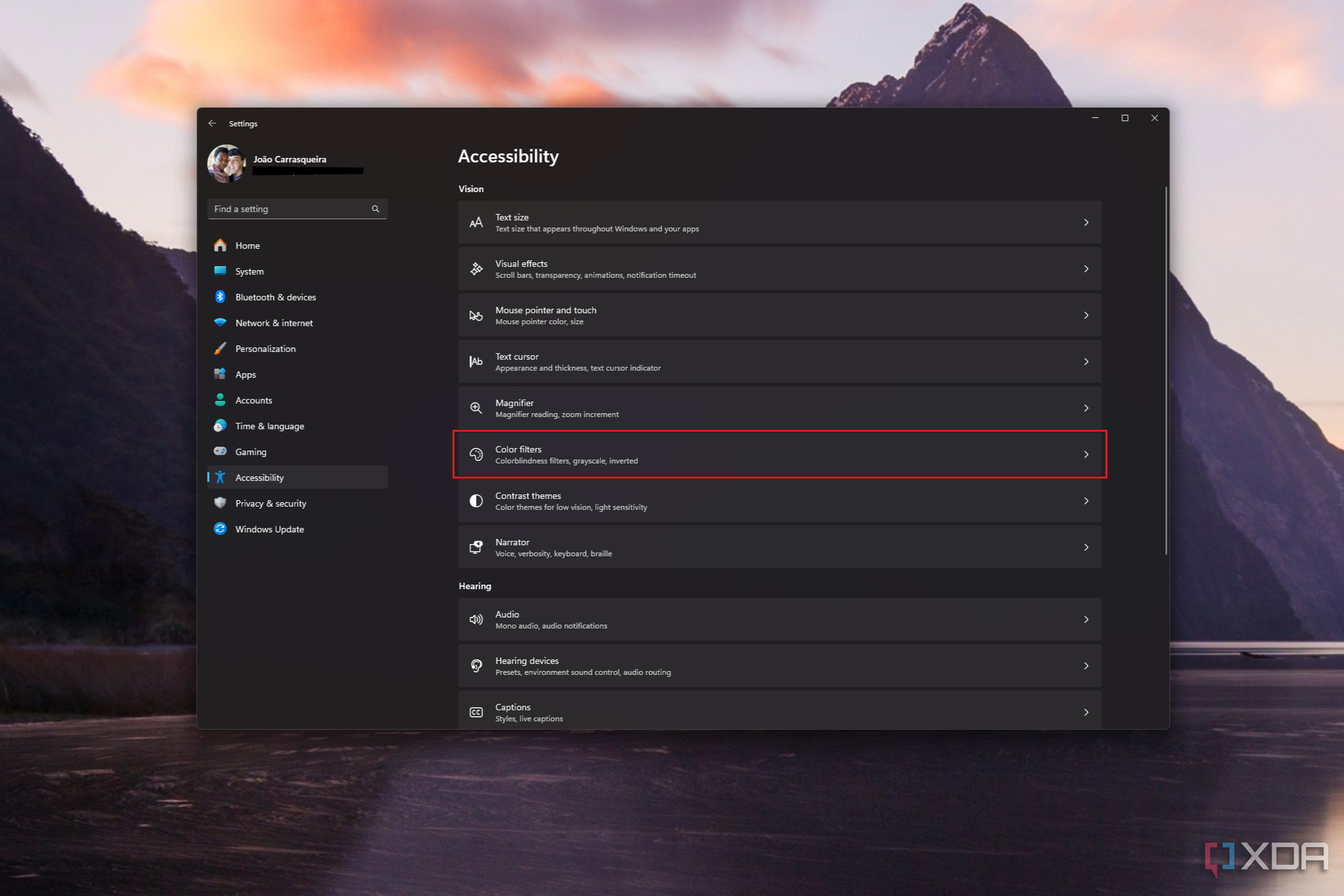Viewport: 1344px width, 896px height.
Task: Click the Audio speaker icon
Action: click(476, 619)
